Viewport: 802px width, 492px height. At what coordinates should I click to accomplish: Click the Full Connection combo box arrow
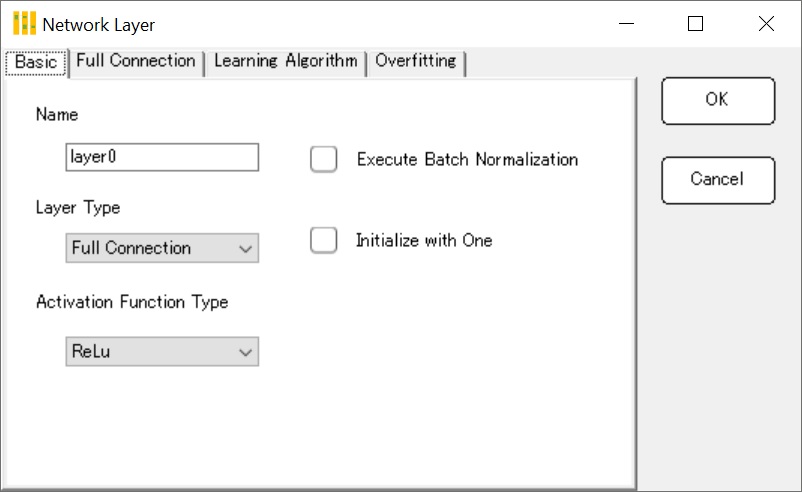tap(246, 249)
